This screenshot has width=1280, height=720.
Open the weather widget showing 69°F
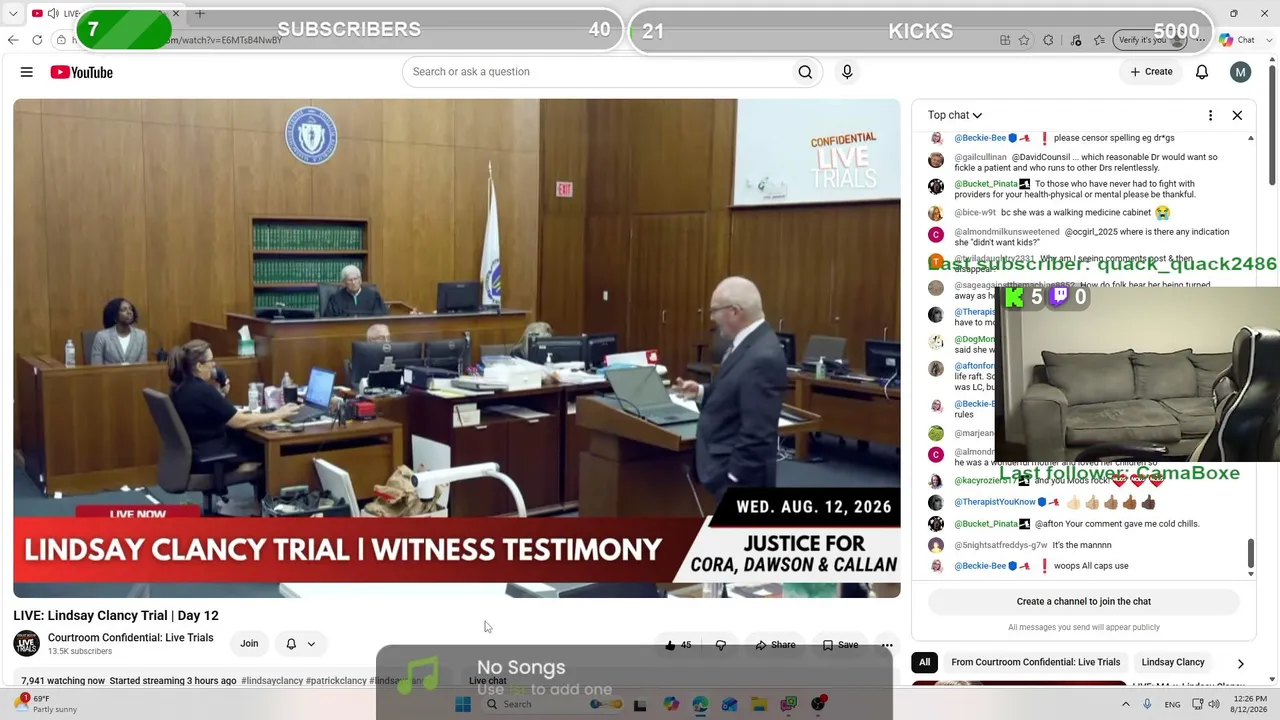click(48, 704)
